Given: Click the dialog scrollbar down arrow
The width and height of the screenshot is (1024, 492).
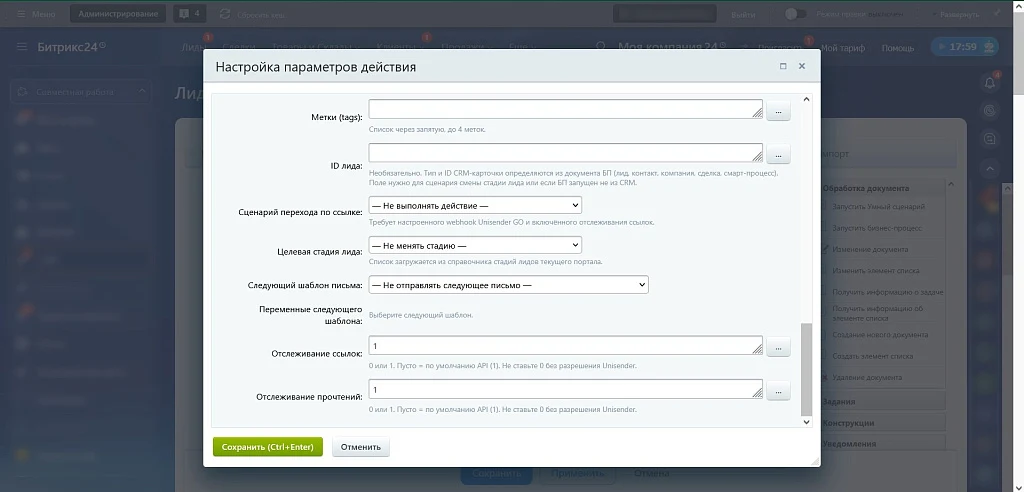Looking at the screenshot, I should click(806, 422).
